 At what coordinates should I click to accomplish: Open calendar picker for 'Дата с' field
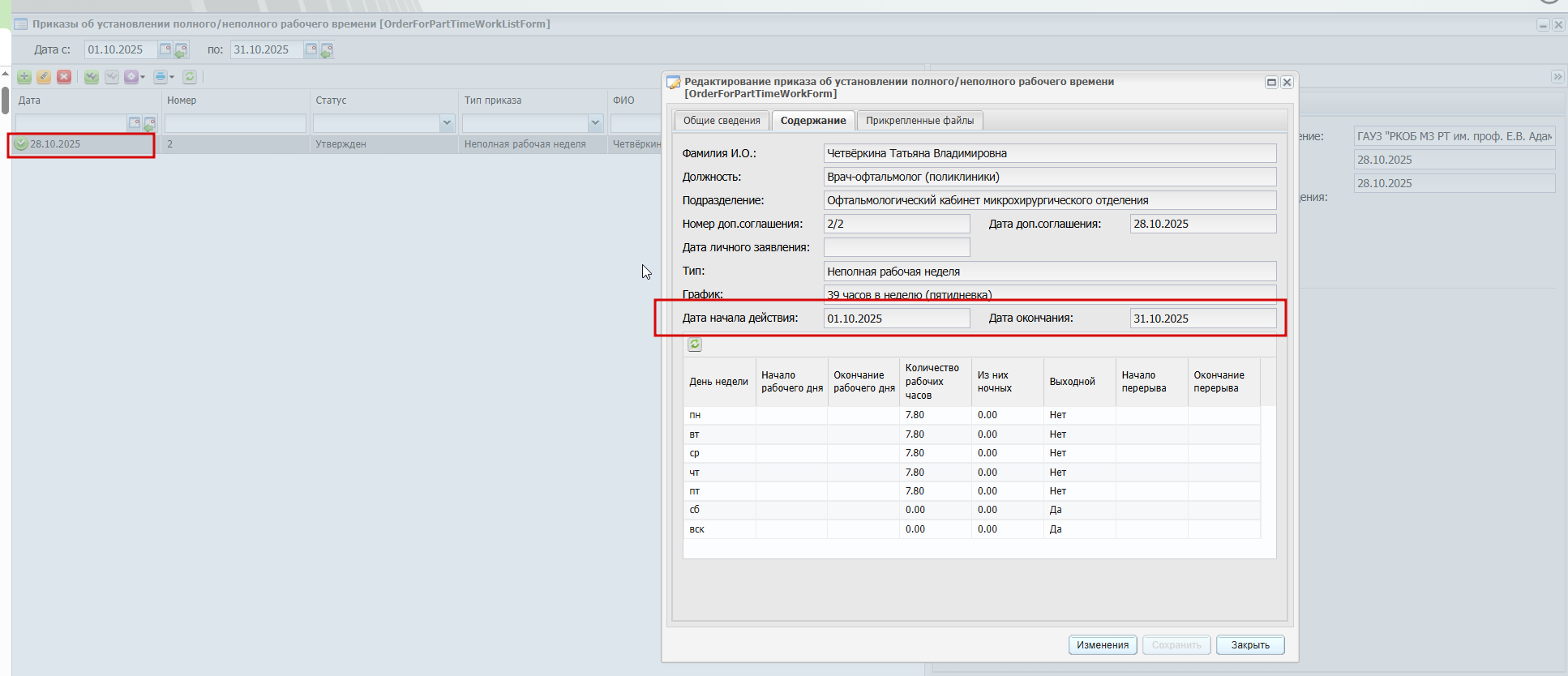(x=165, y=49)
